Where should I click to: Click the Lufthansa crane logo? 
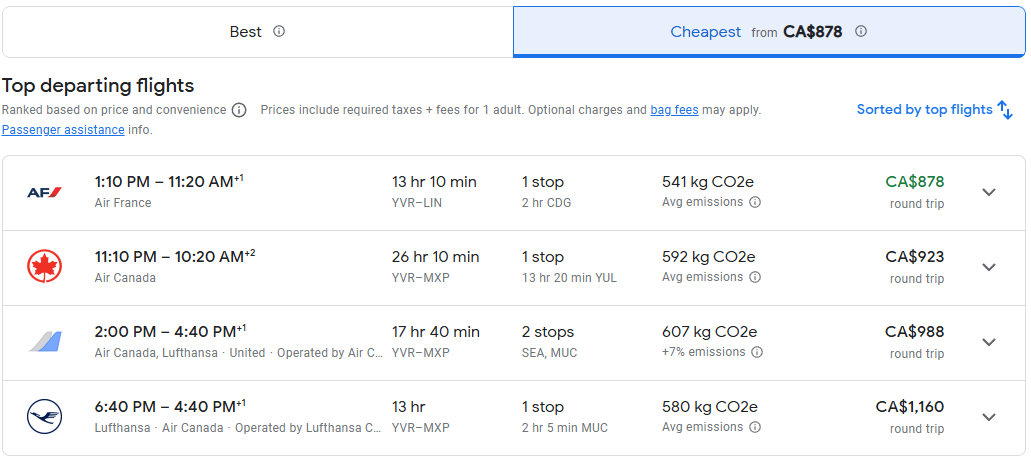pyautogui.click(x=44, y=417)
